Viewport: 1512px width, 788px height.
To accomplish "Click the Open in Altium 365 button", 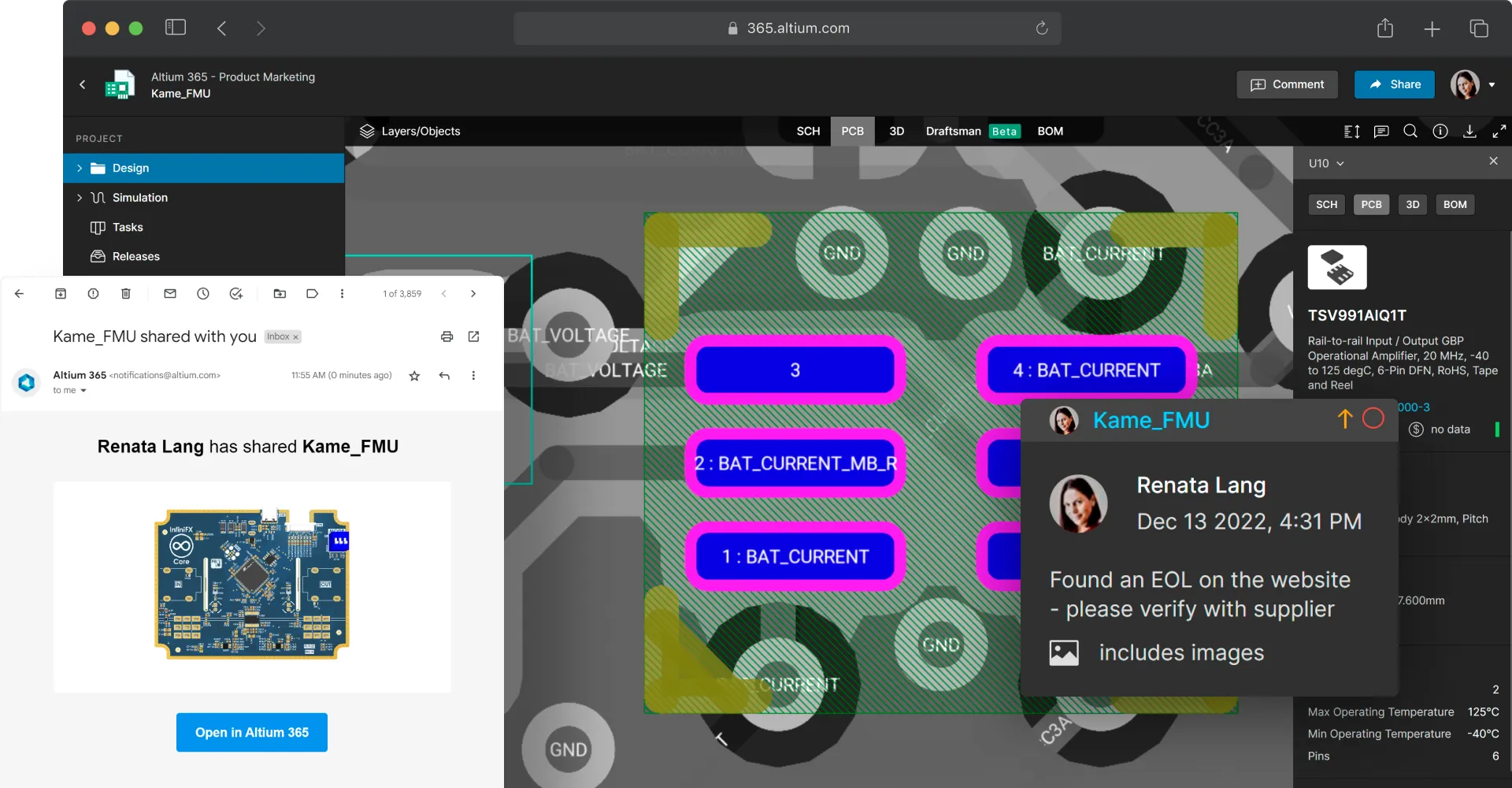I will pos(251,732).
